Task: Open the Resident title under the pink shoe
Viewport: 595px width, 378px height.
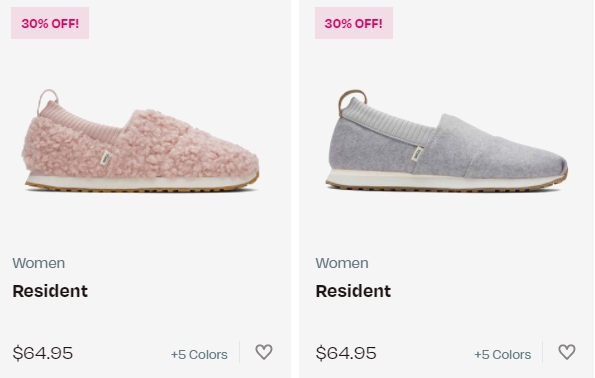Action: (x=50, y=291)
